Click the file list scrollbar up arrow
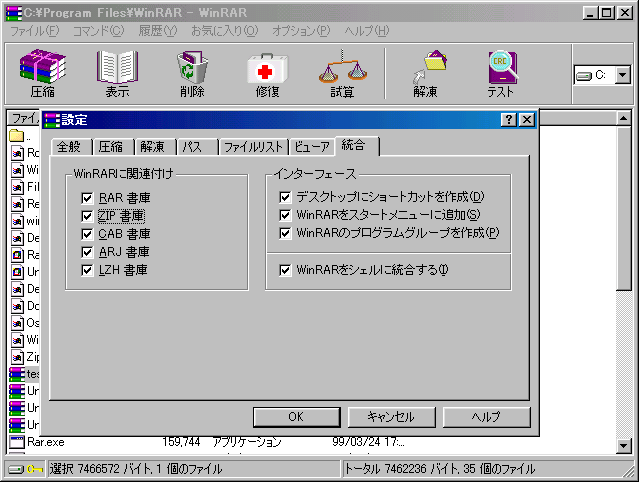 [624, 119]
